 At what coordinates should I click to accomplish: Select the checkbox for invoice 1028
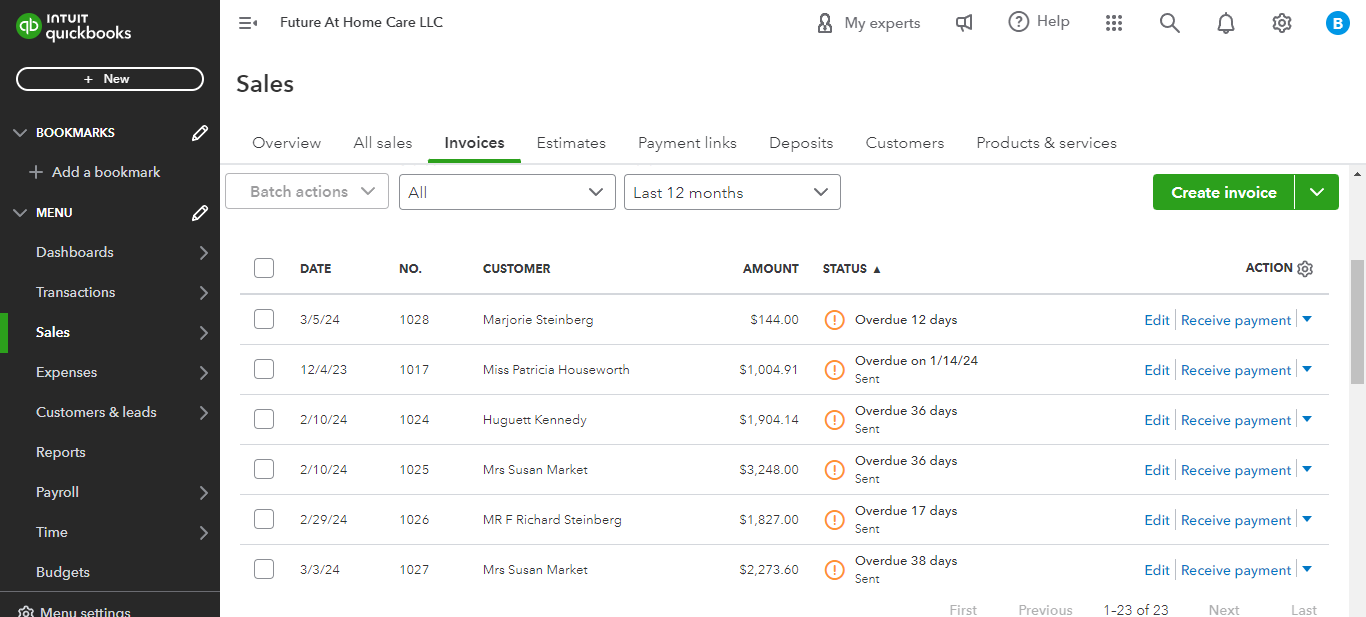point(264,319)
